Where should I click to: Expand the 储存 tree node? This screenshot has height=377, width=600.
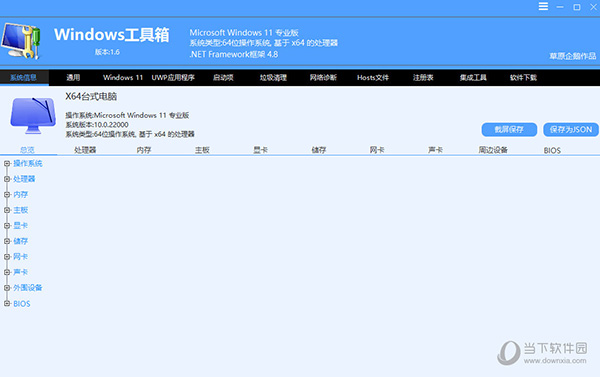7,241
